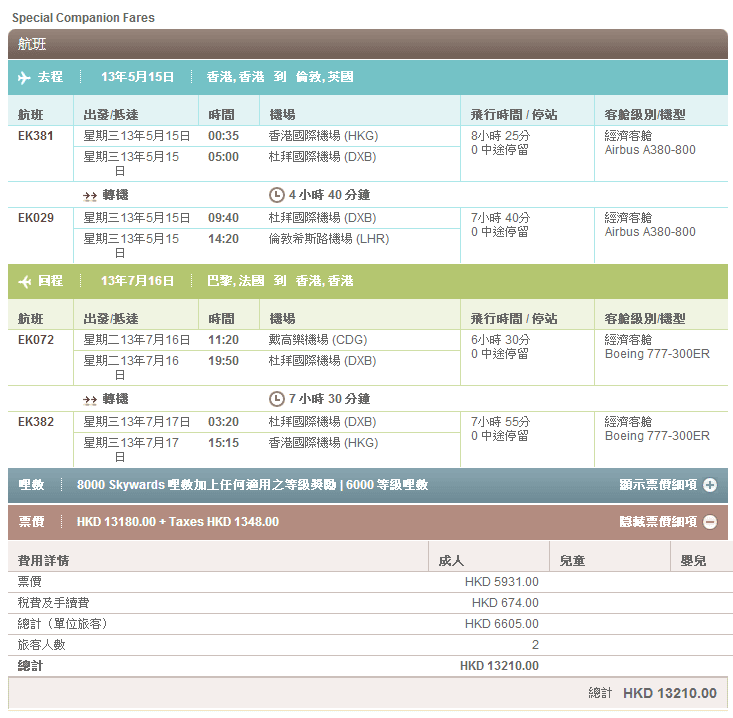Viewport: 733px width, 718px height.
Task: Click the return airplane icon beside 回程
Action: click(x=25, y=282)
